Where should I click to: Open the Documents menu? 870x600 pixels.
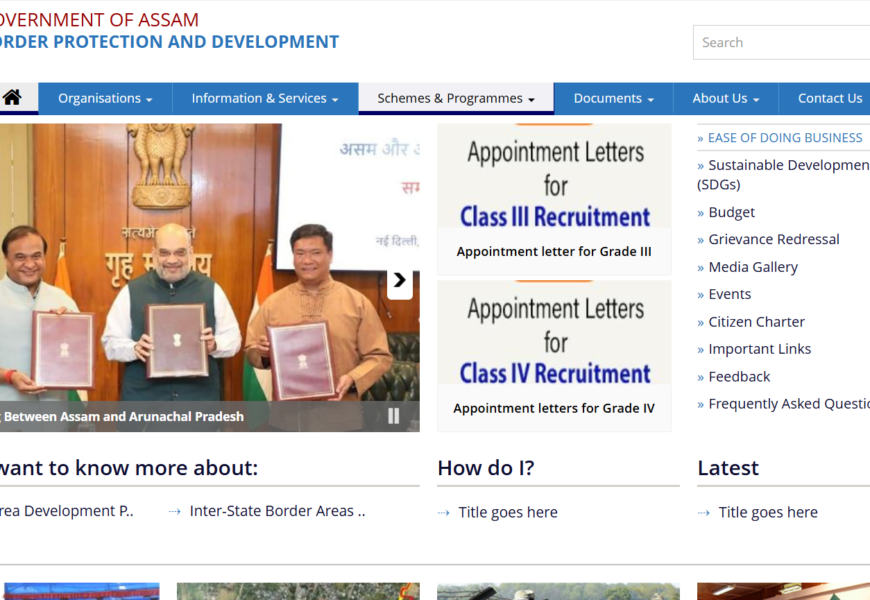point(613,98)
